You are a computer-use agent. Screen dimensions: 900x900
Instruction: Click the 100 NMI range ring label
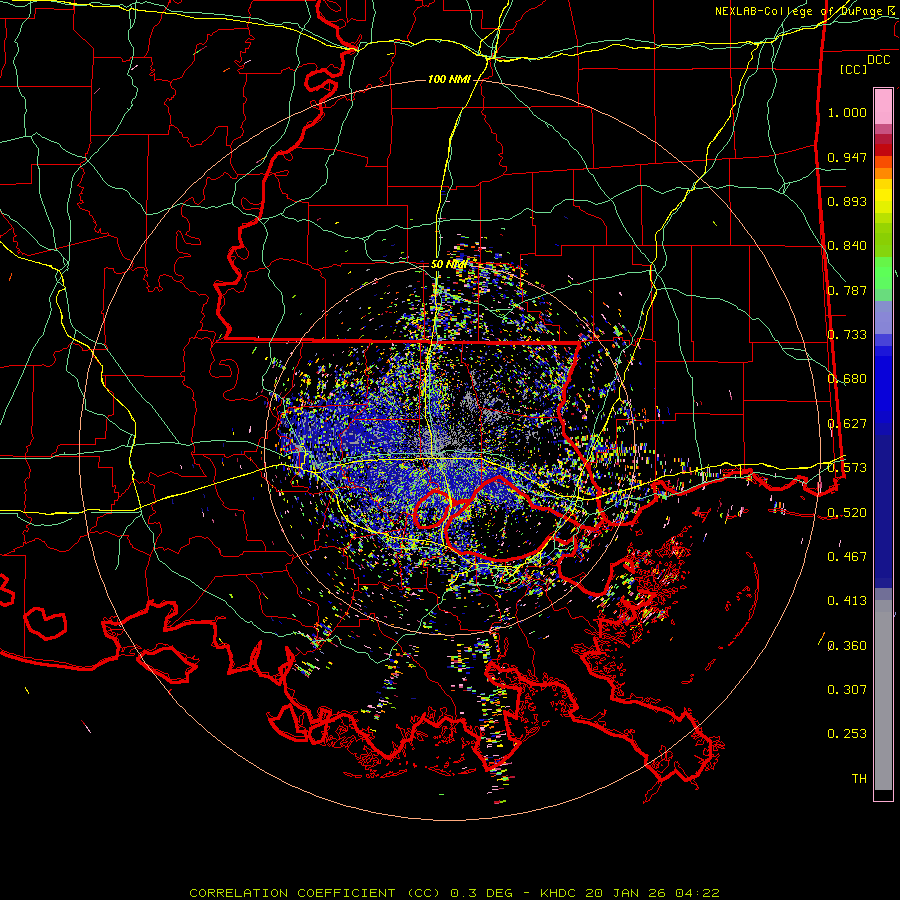tap(449, 79)
